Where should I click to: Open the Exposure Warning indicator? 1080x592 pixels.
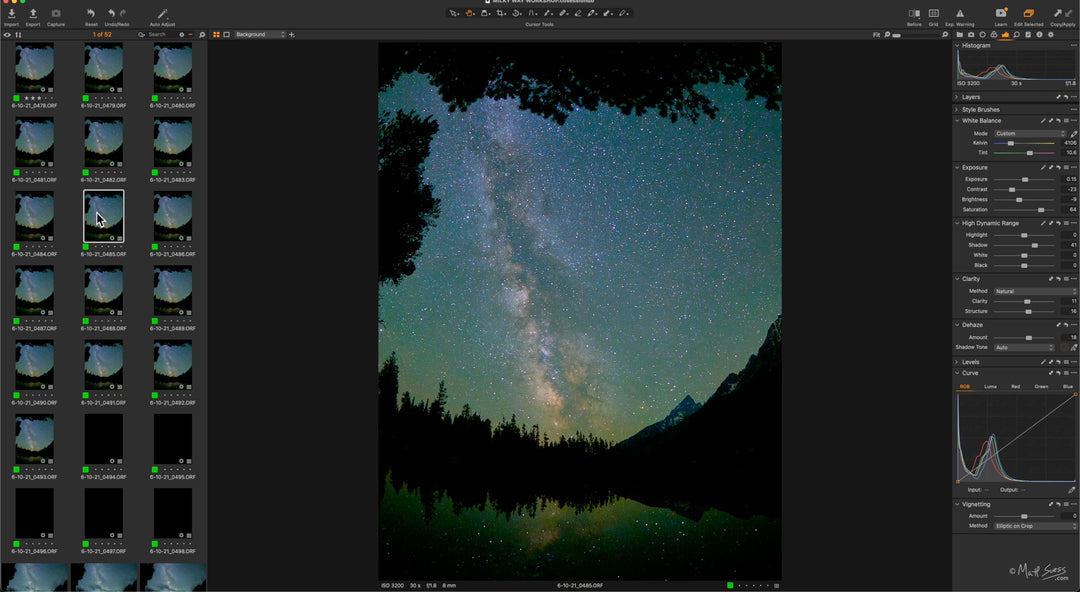click(959, 14)
